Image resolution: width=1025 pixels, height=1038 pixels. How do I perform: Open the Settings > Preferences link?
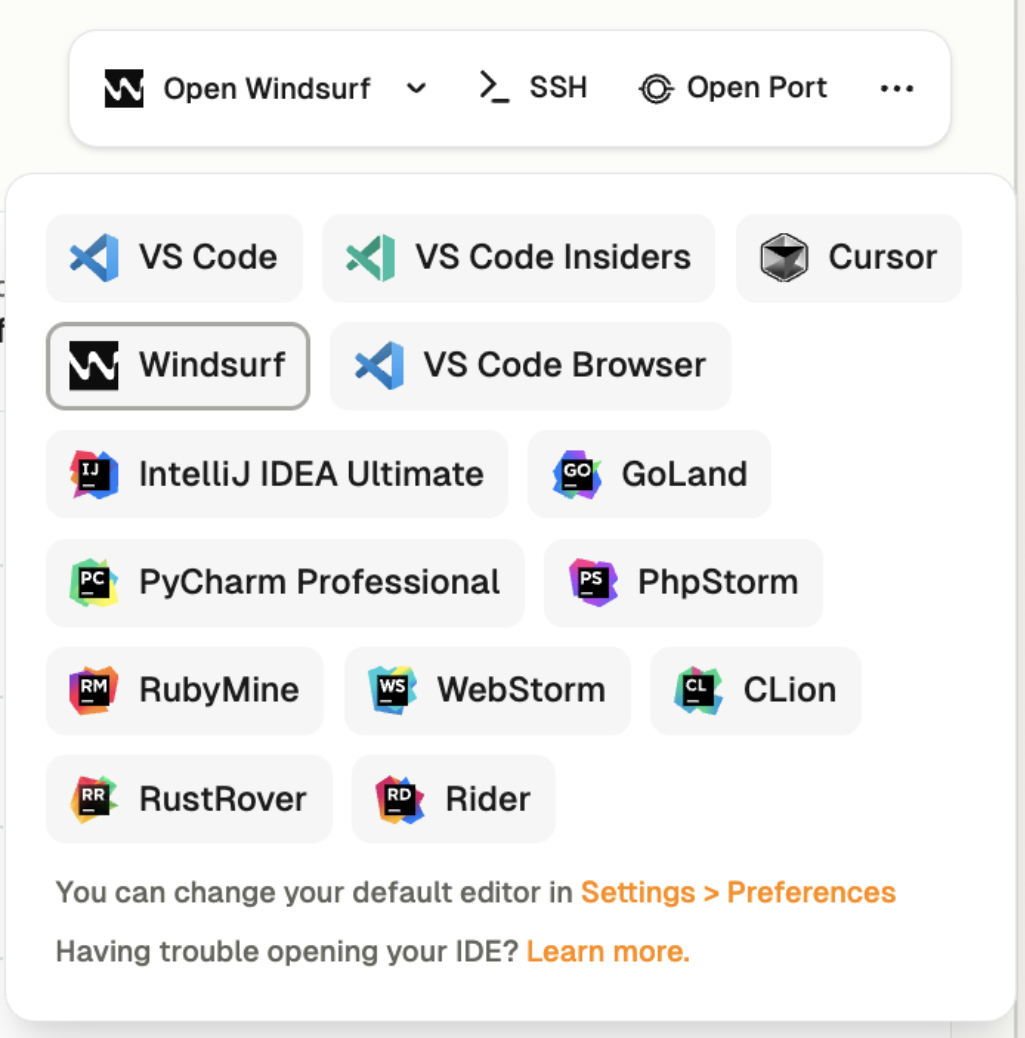coord(738,892)
